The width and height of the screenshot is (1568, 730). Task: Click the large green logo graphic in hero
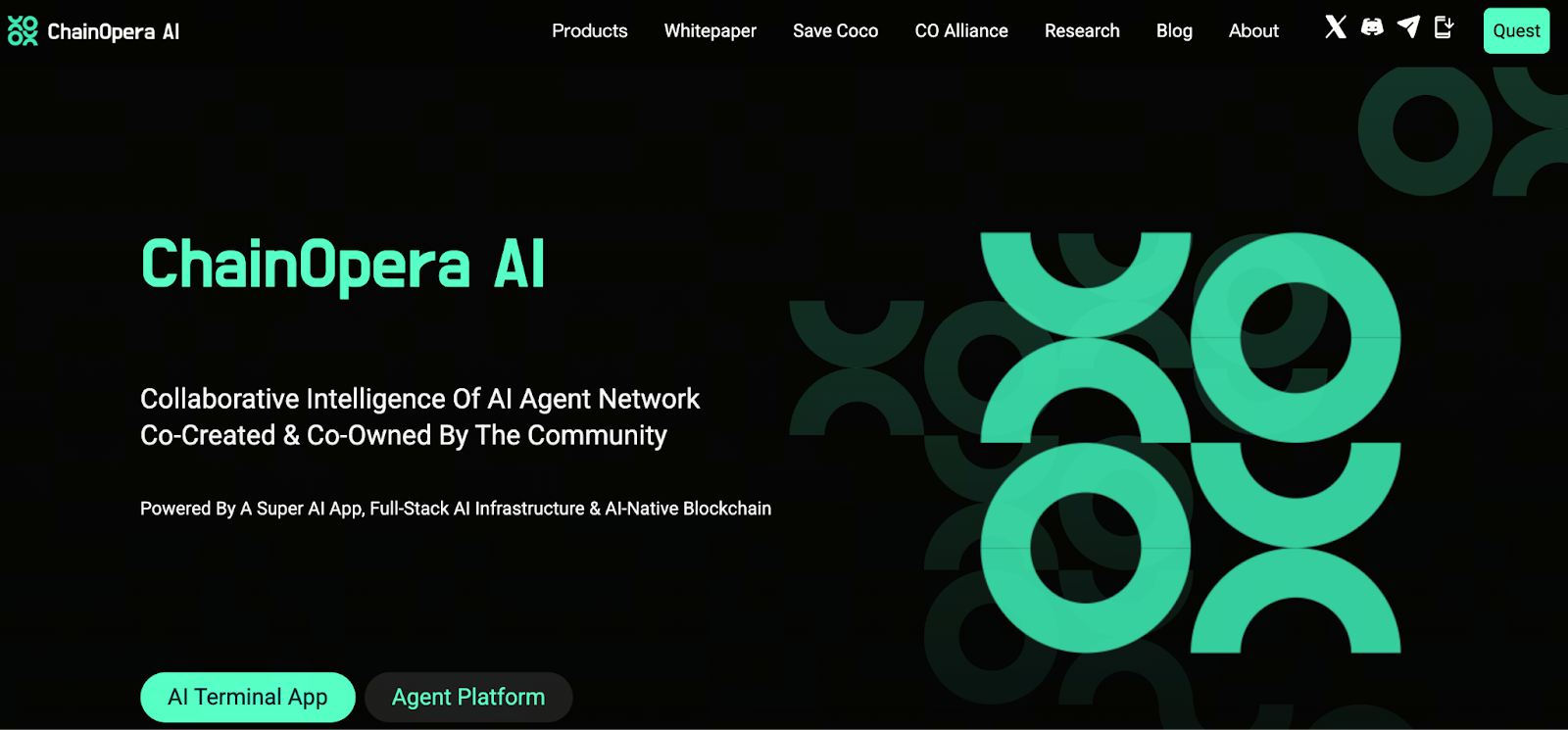[x=1191, y=443]
